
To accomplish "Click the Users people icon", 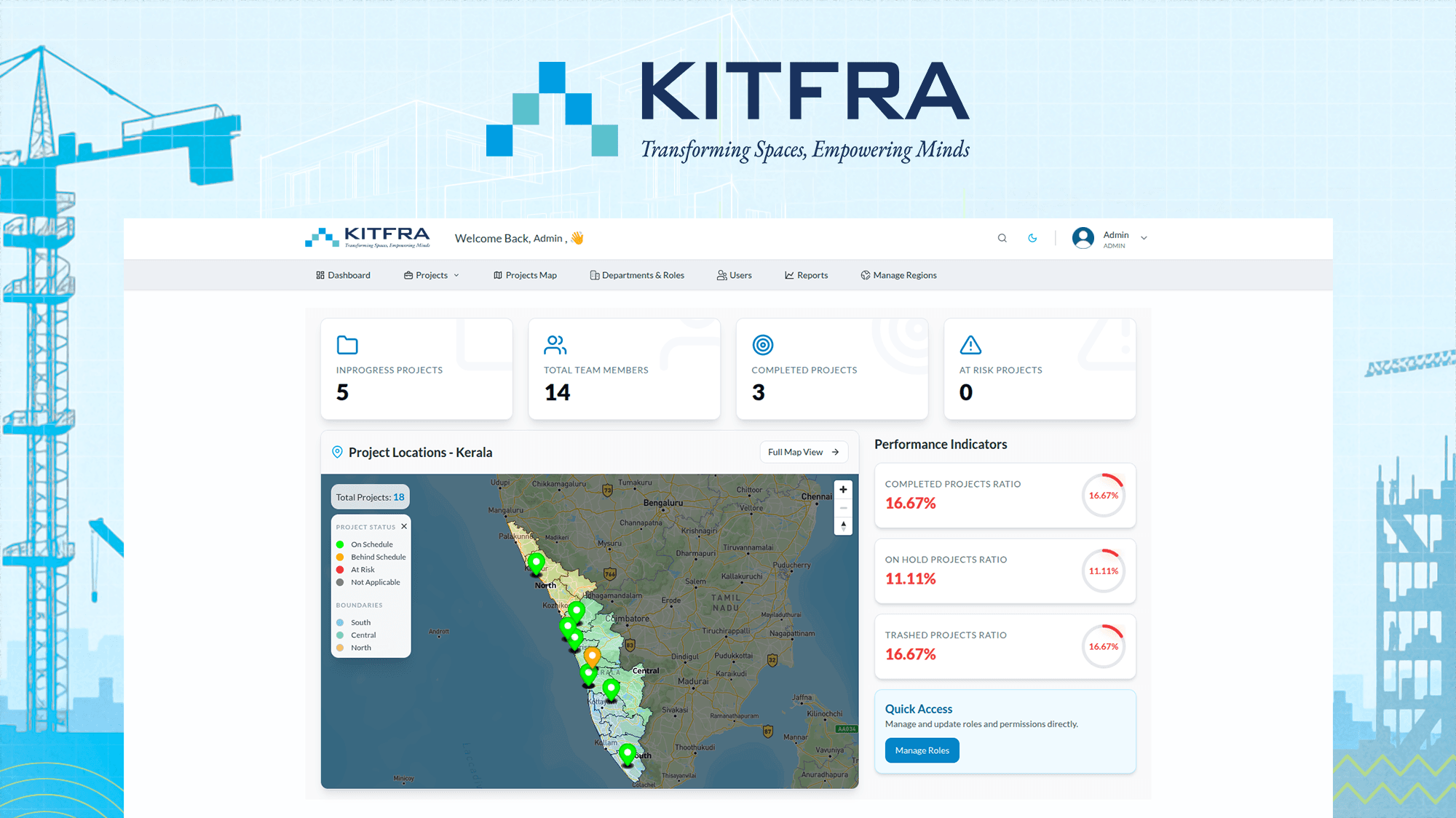I will [x=721, y=276].
